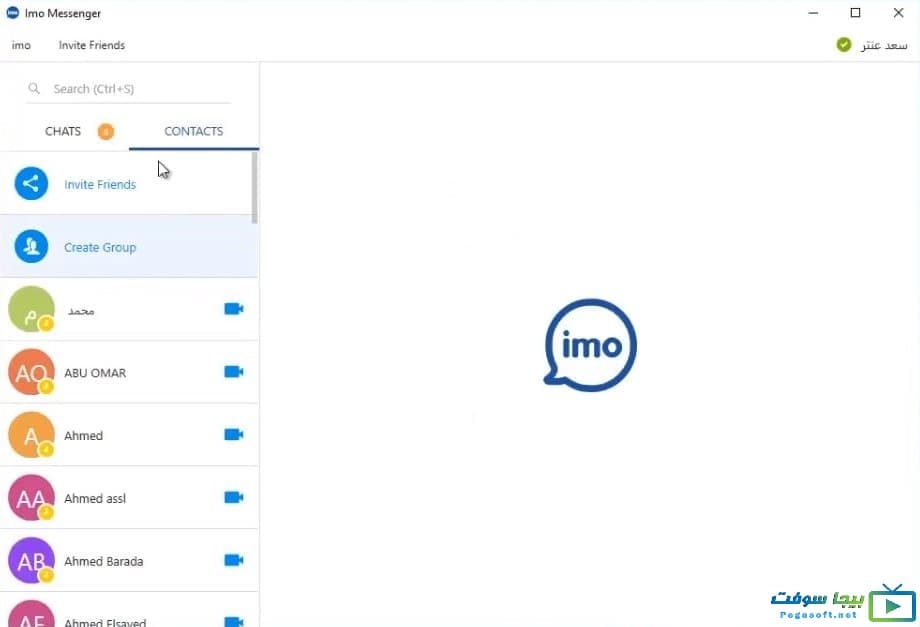The width and height of the screenshot is (920, 627).
Task: Start video call with Ahmed
Action: 234,434
